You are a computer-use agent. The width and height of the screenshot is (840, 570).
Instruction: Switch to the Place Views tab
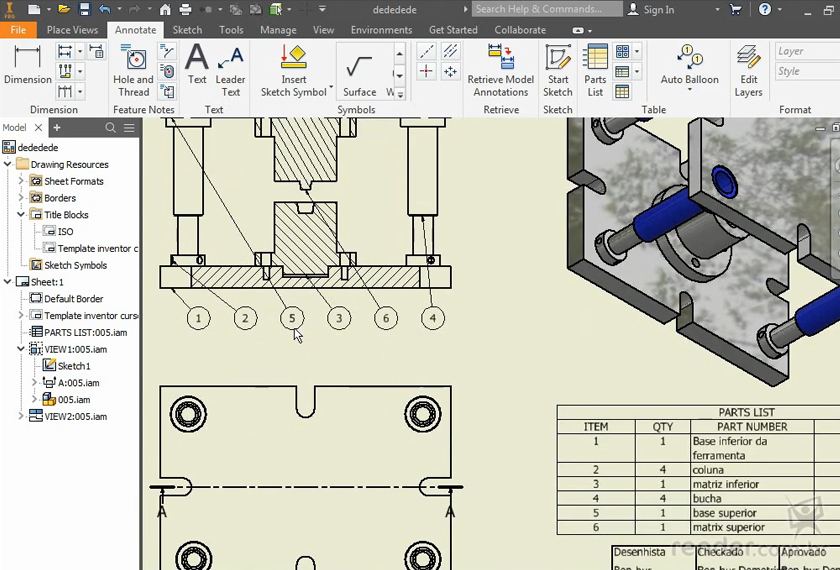[x=72, y=30]
